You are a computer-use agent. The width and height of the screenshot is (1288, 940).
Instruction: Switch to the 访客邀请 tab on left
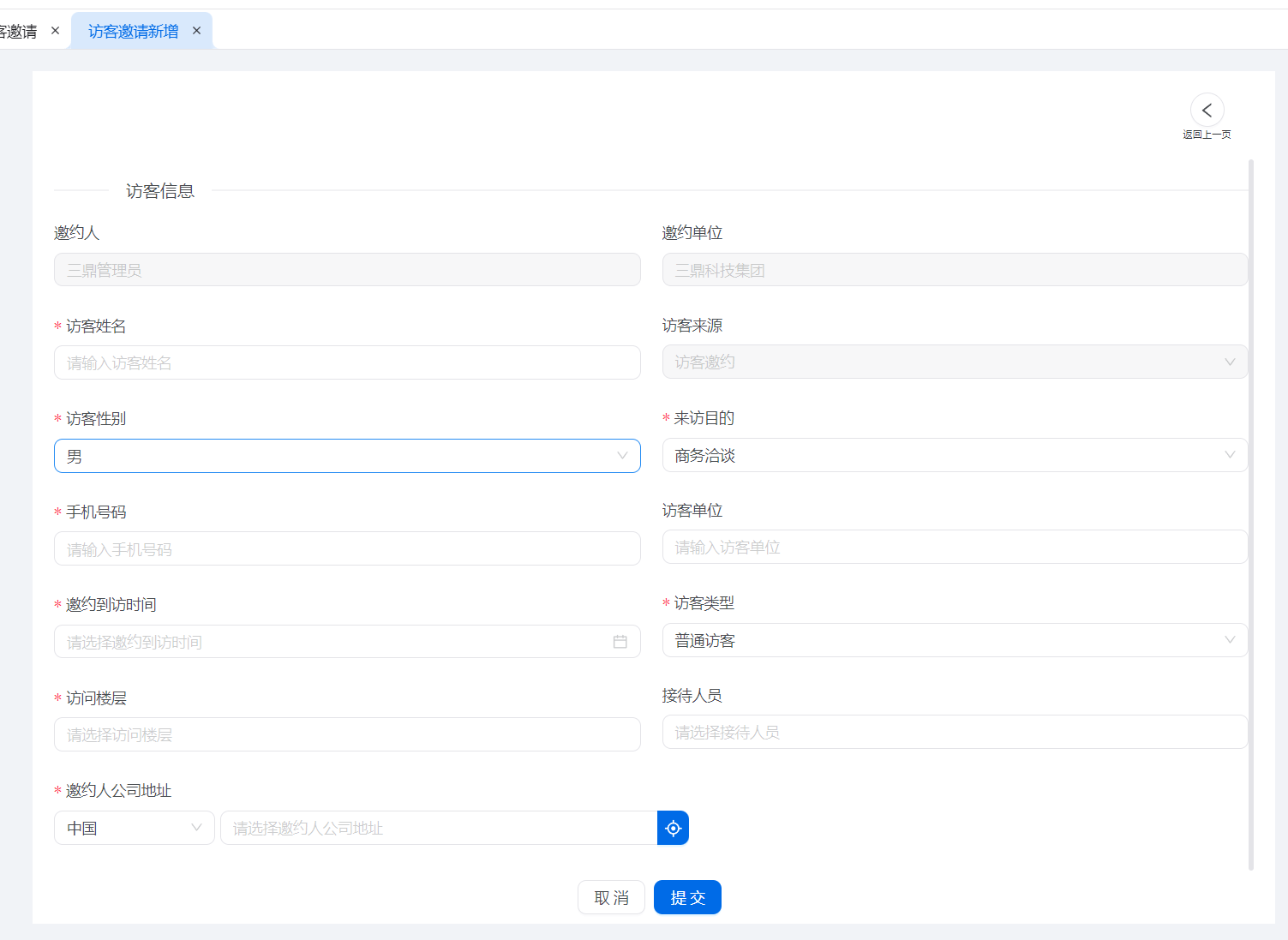[19, 32]
